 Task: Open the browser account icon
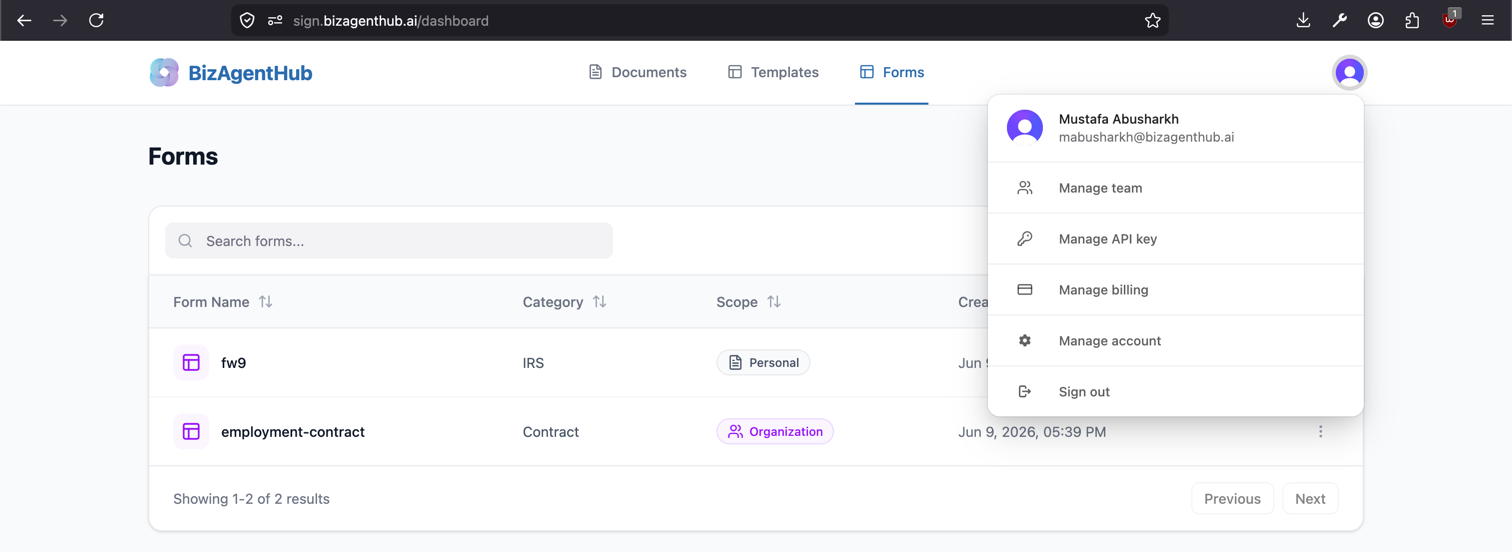(x=1376, y=20)
